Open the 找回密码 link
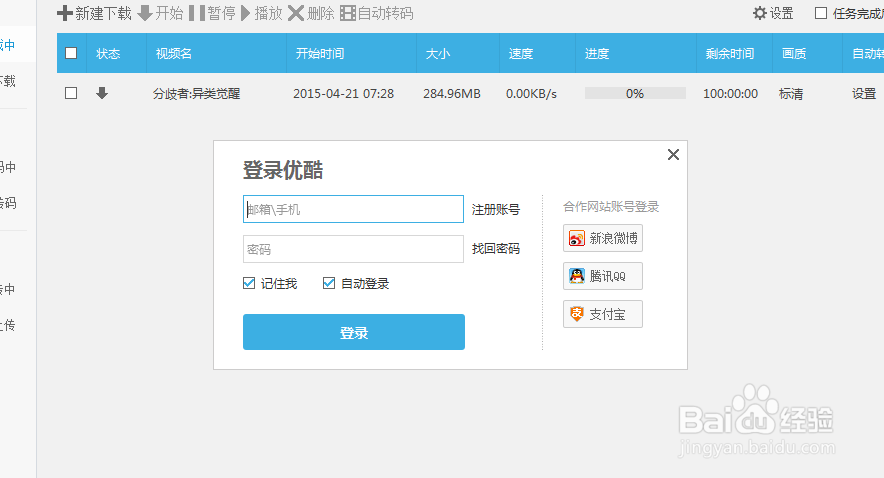The height and width of the screenshot is (478, 884). pyautogui.click(x=496, y=249)
